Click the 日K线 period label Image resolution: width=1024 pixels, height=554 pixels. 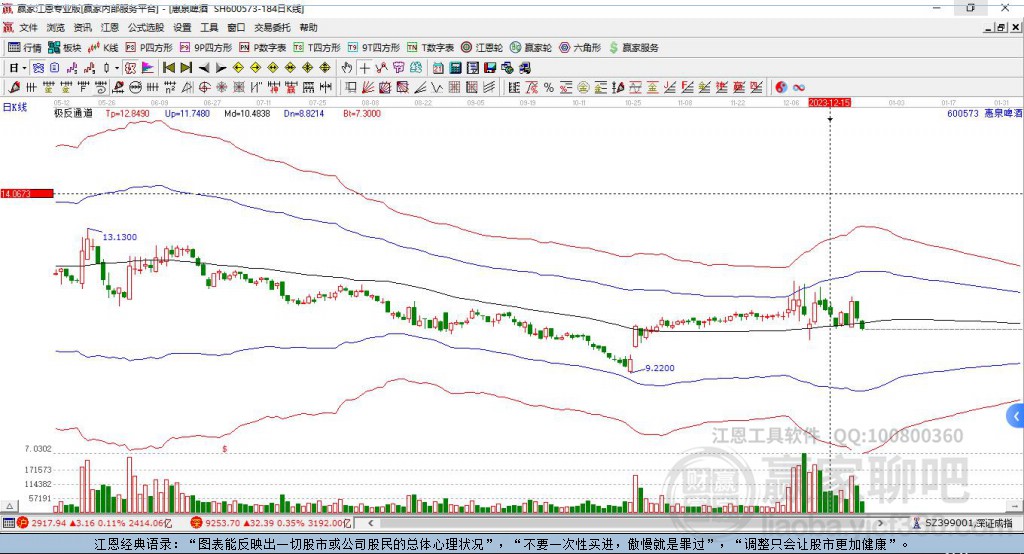[x=15, y=107]
